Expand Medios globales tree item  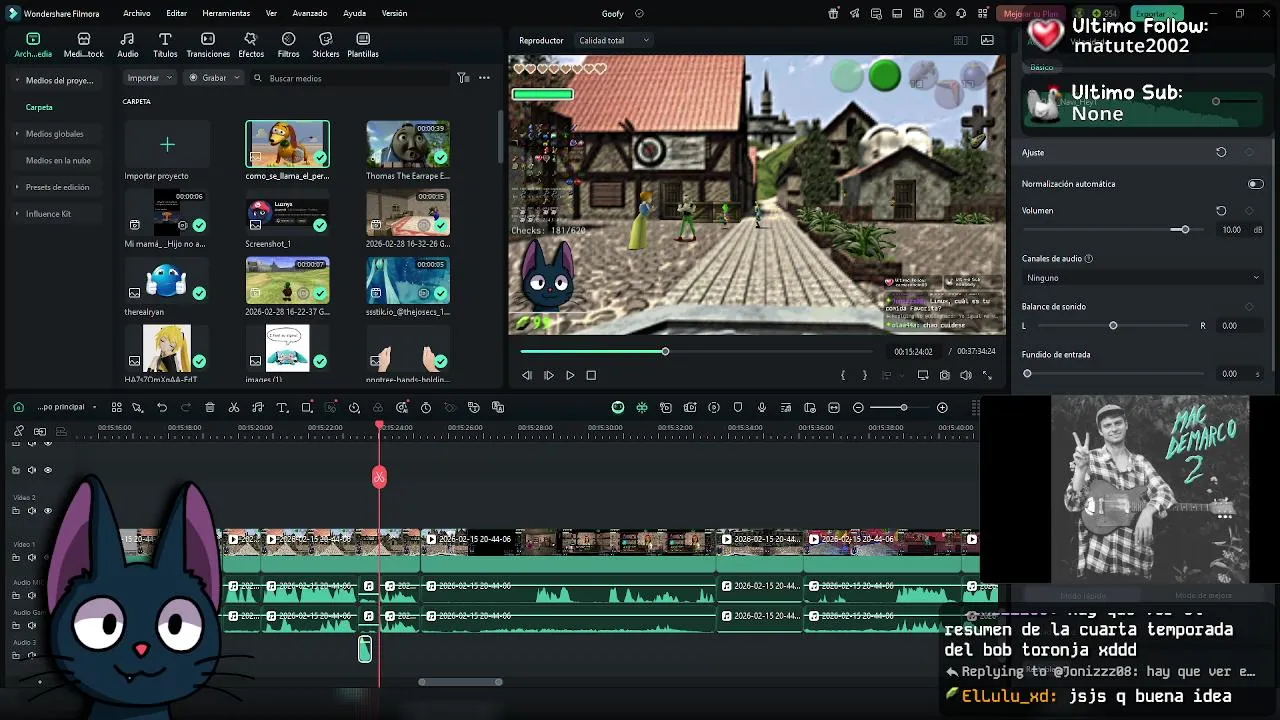[x=17, y=133]
